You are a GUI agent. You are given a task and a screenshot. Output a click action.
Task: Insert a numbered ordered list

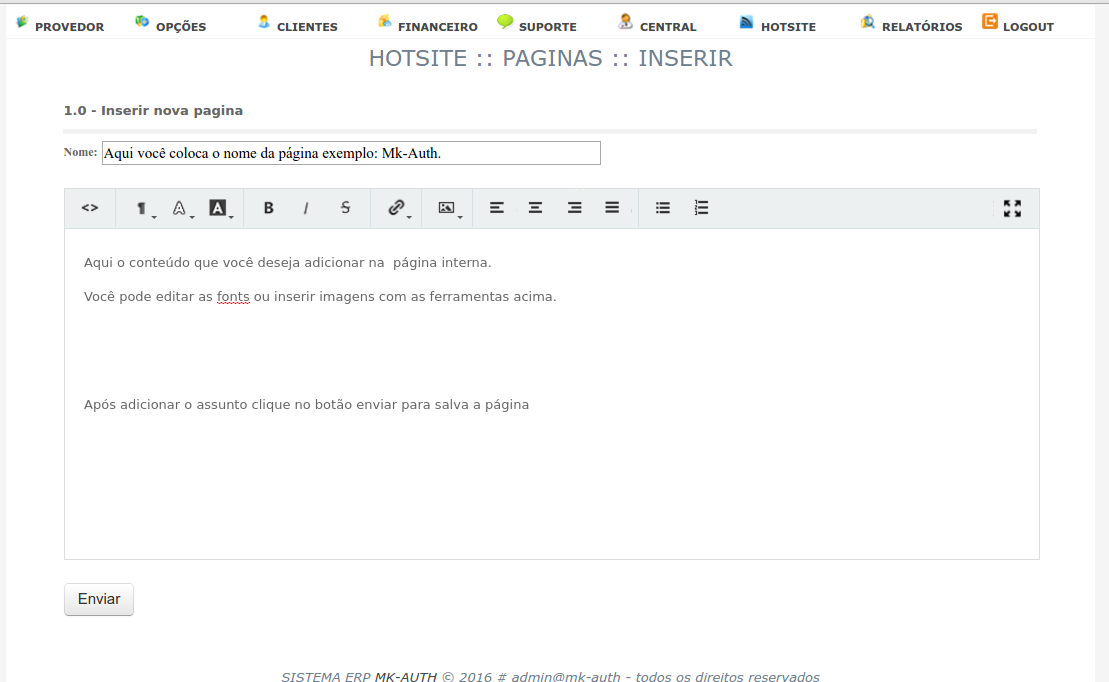click(701, 208)
